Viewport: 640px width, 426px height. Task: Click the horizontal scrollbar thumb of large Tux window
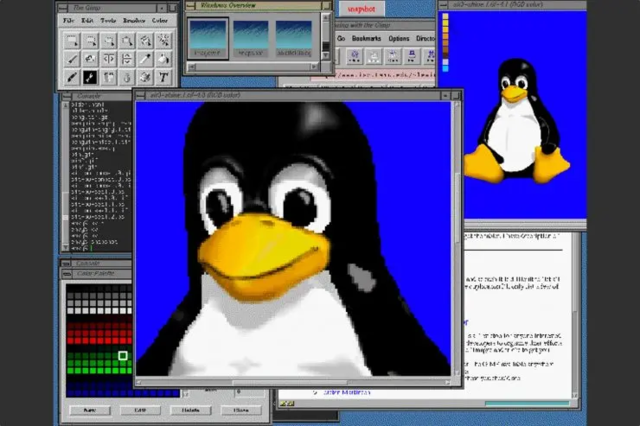coord(290,382)
